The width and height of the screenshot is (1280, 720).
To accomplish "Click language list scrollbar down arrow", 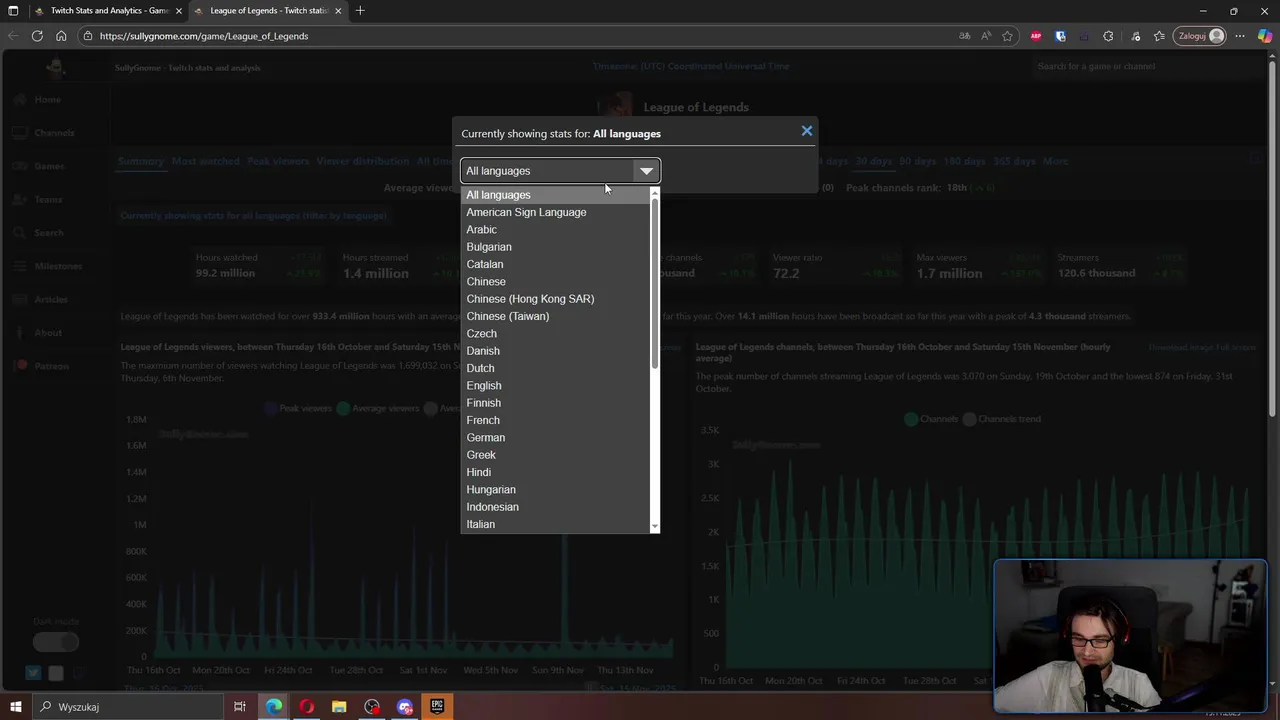I will point(655,527).
